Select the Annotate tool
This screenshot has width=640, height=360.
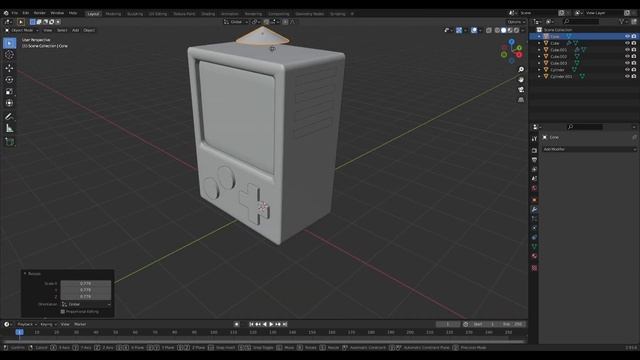click(9, 117)
